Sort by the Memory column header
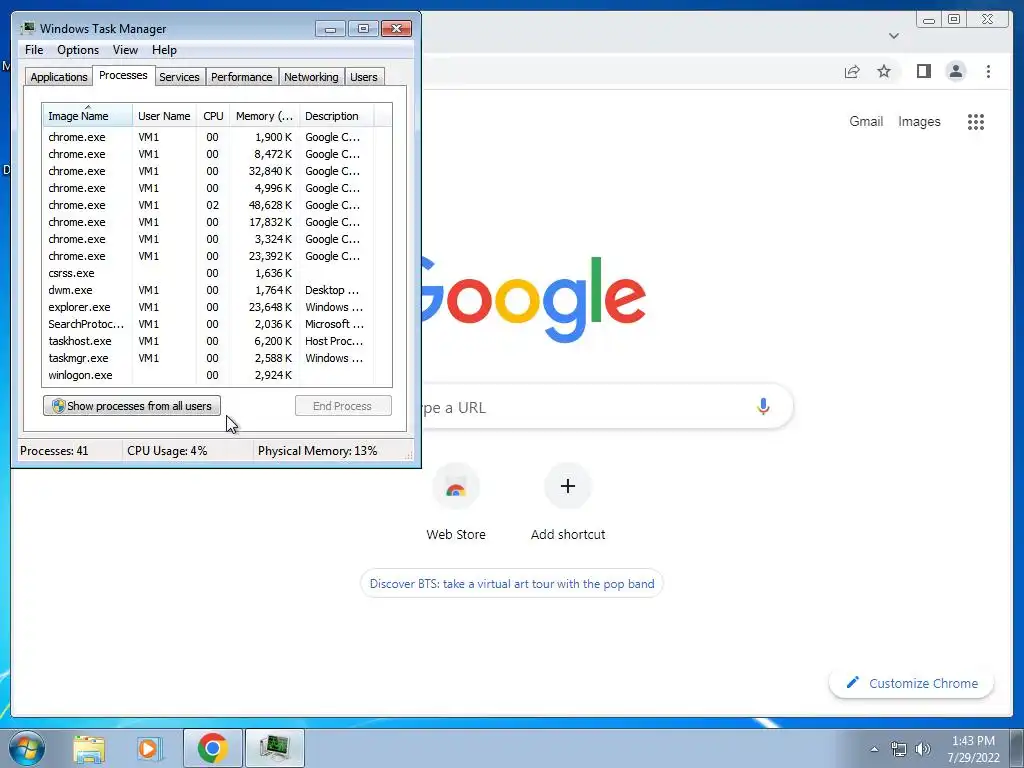1024x768 pixels. point(264,116)
